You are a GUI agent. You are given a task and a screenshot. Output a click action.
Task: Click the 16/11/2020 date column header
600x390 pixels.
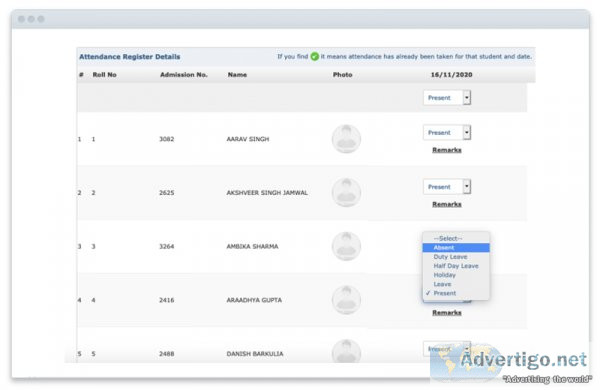tap(452, 75)
